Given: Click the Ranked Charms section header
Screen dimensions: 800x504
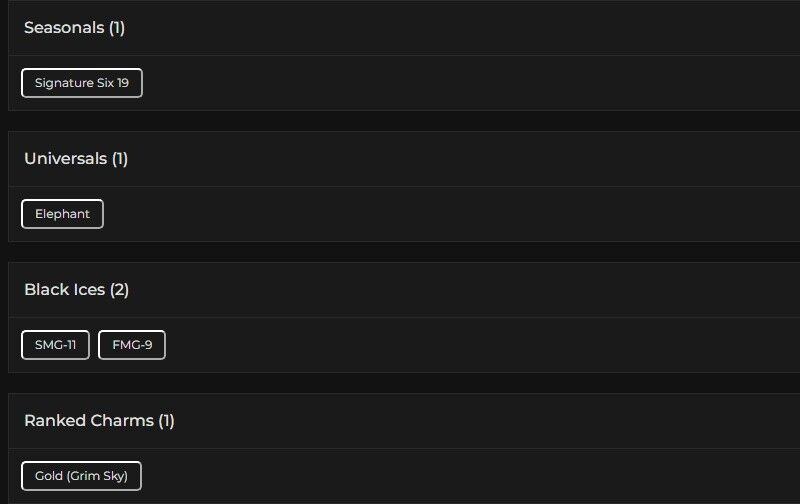Looking at the screenshot, I should (88, 421).
